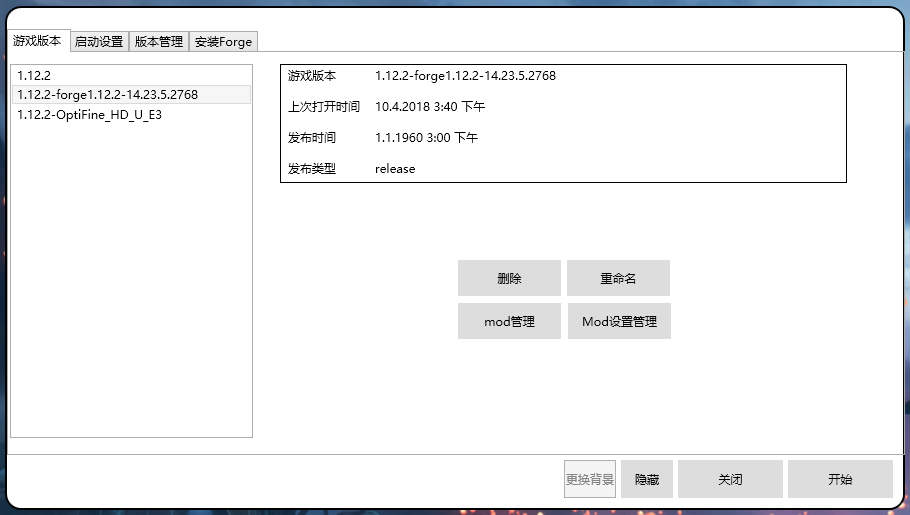Click the forge version value in the details panel

pyautogui.click(x=465, y=76)
